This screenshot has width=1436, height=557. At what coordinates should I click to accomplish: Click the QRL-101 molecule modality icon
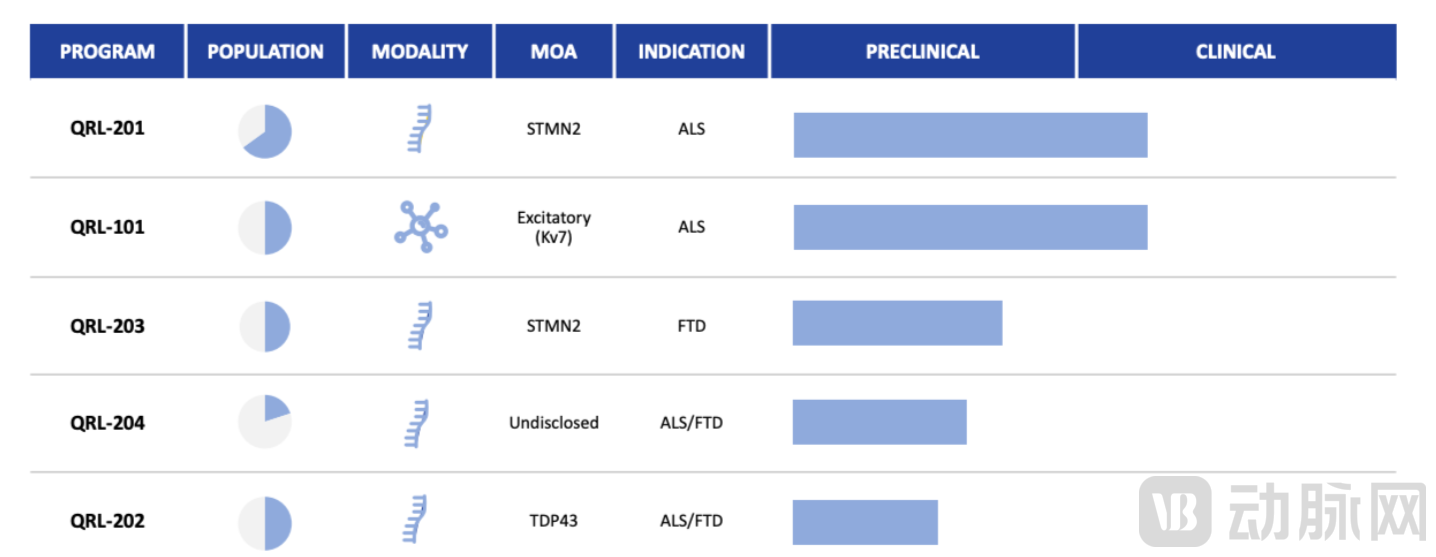coord(421,226)
